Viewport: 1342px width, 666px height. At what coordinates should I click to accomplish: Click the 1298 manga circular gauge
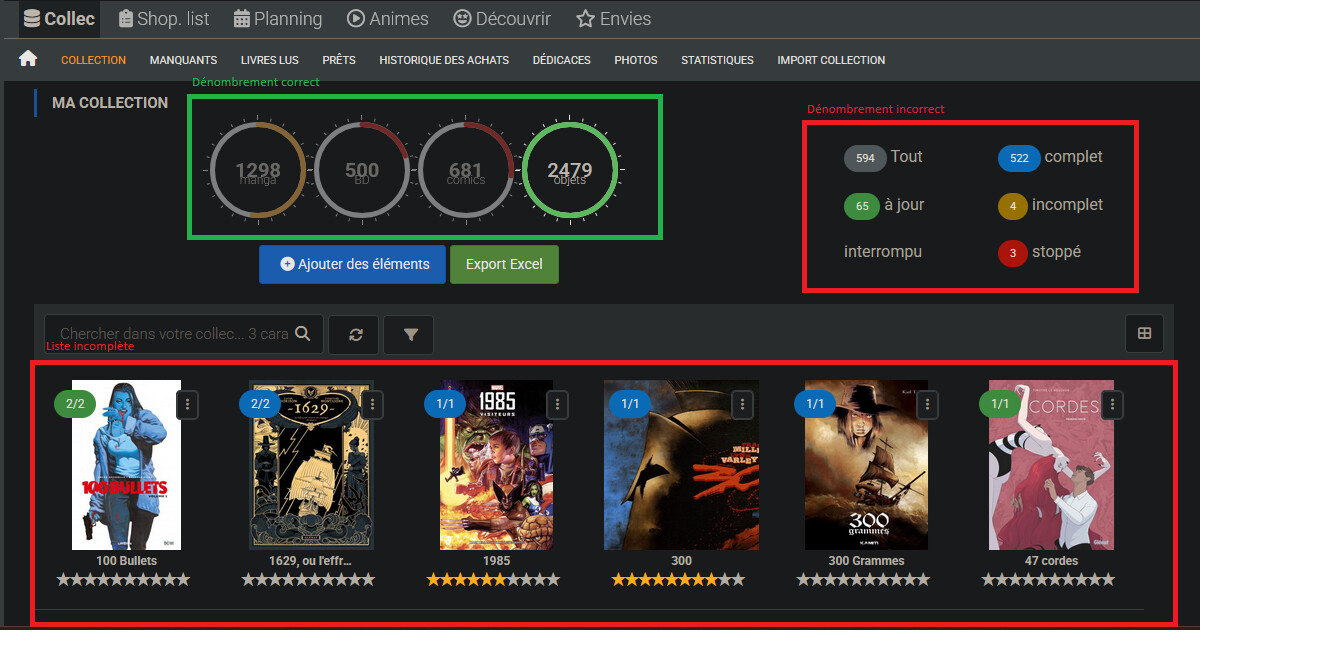[x=258, y=170]
